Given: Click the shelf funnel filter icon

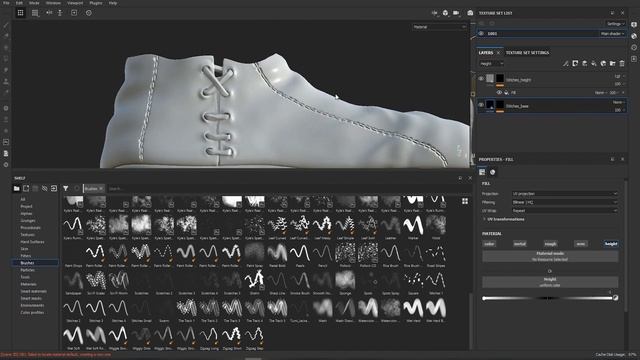Looking at the screenshot, I should [66, 189].
